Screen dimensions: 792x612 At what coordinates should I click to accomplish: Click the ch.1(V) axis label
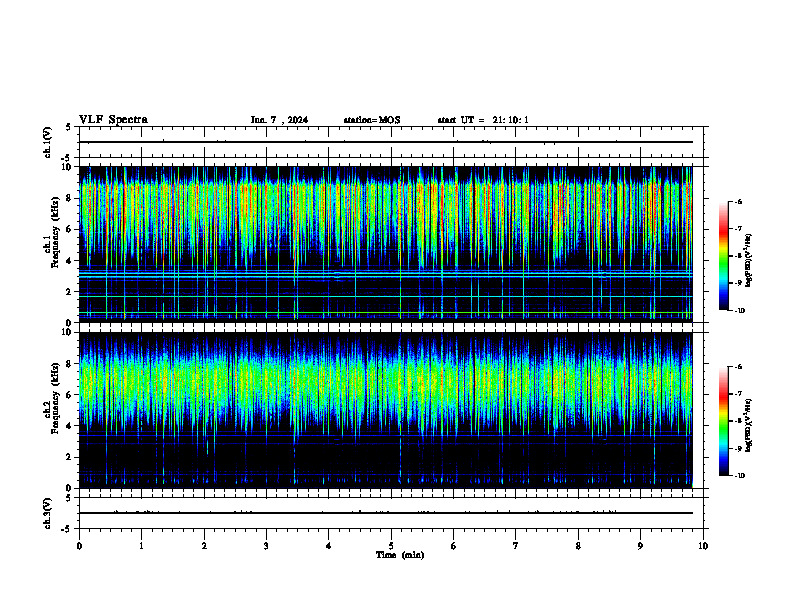pyautogui.click(x=48, y=142)
